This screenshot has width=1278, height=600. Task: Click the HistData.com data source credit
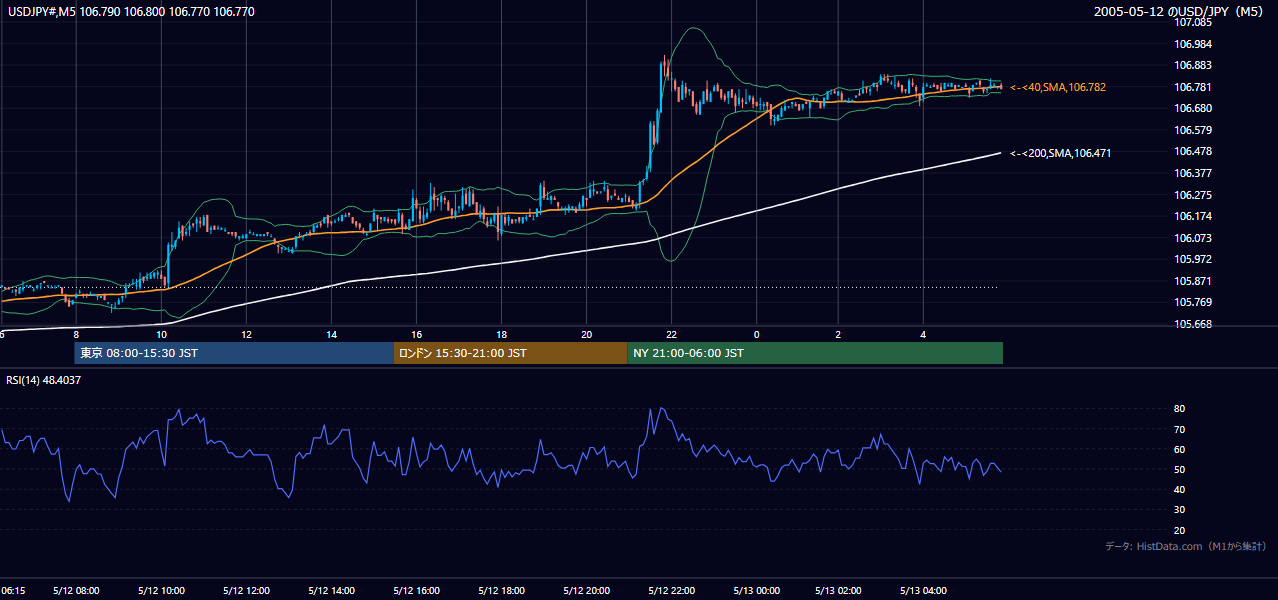coord(1186,546)
